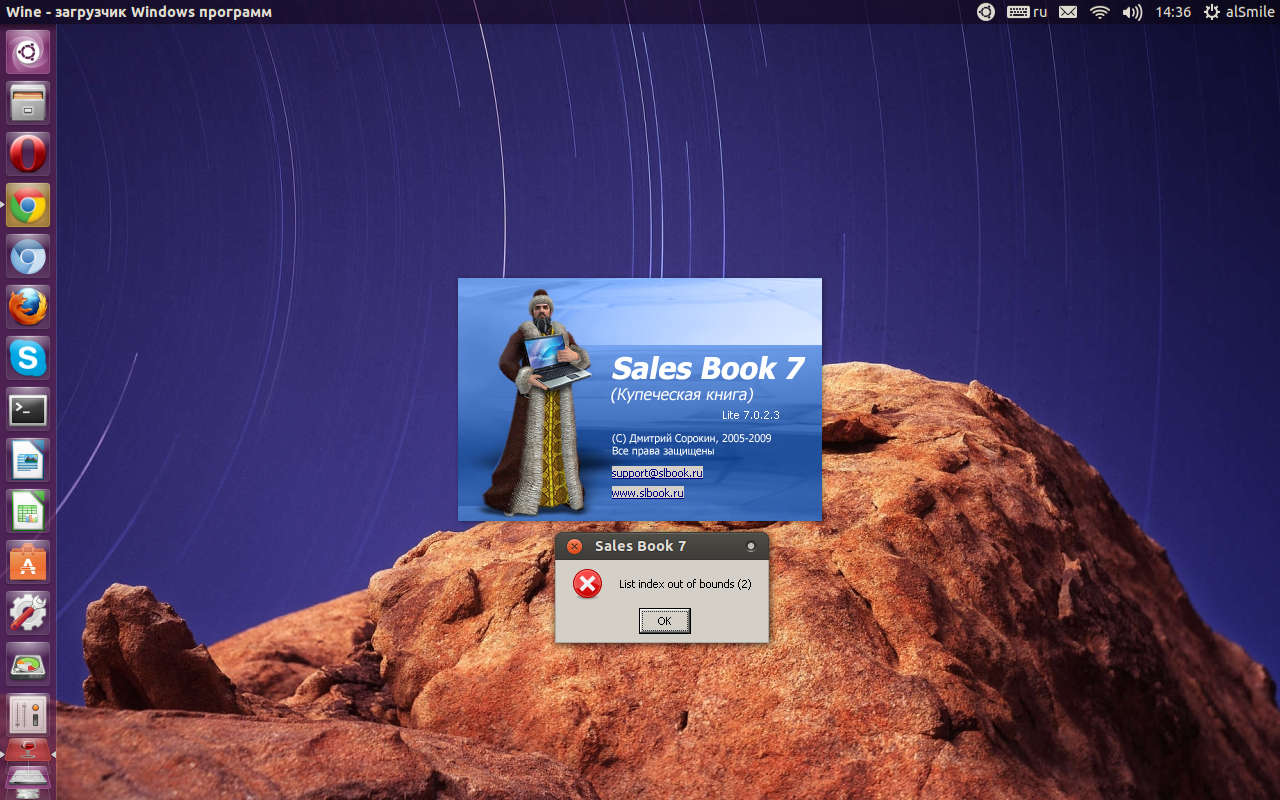Close the Sales Book 7 error dialog
The image size is (1280, 800).
[x=574, y=546]
